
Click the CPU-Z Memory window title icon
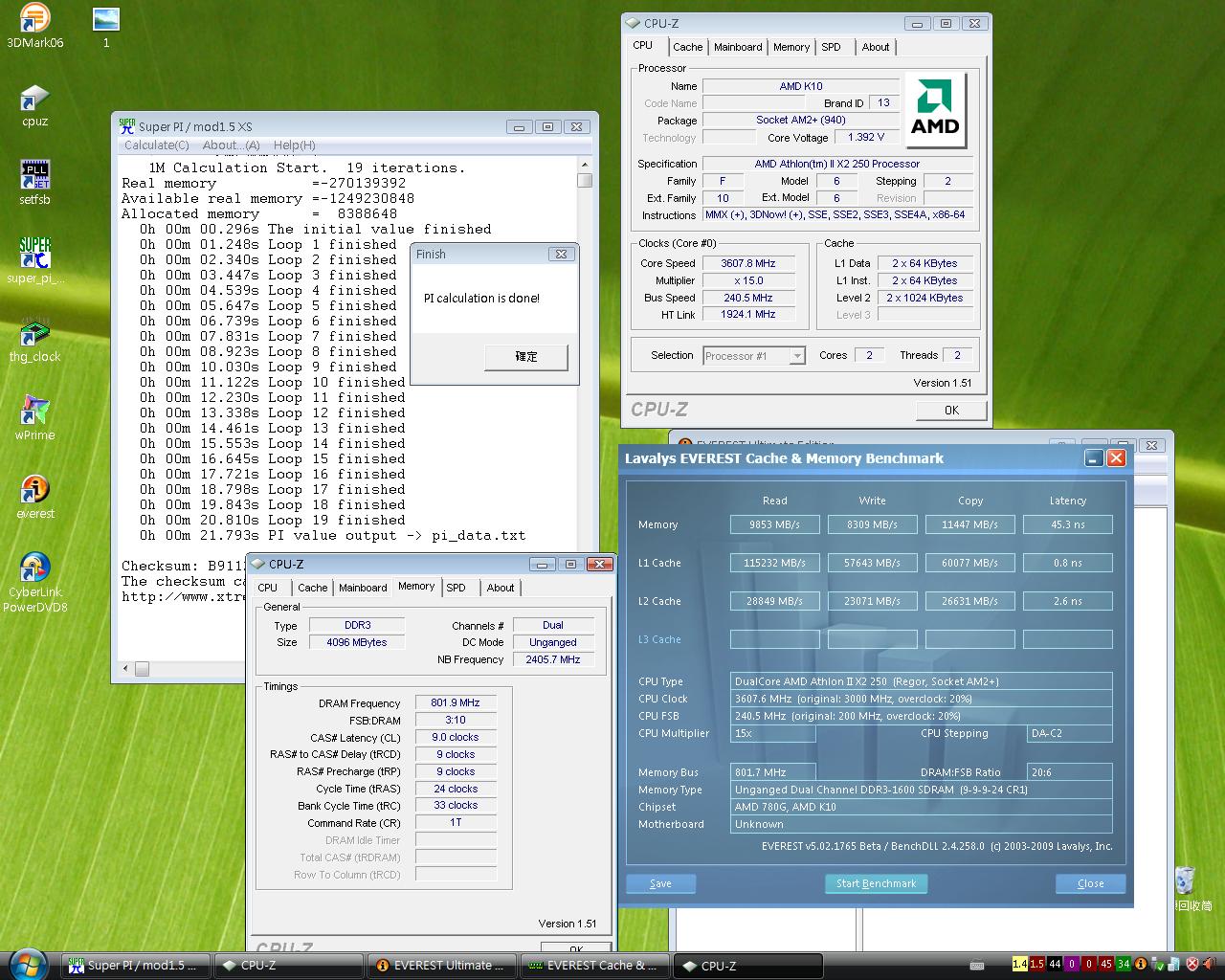[257, 565]
